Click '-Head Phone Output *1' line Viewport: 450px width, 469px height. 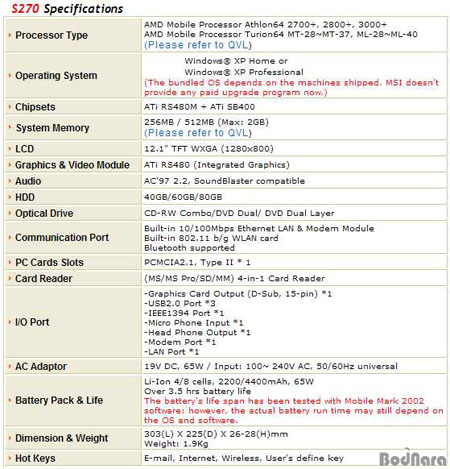point(197,332)
